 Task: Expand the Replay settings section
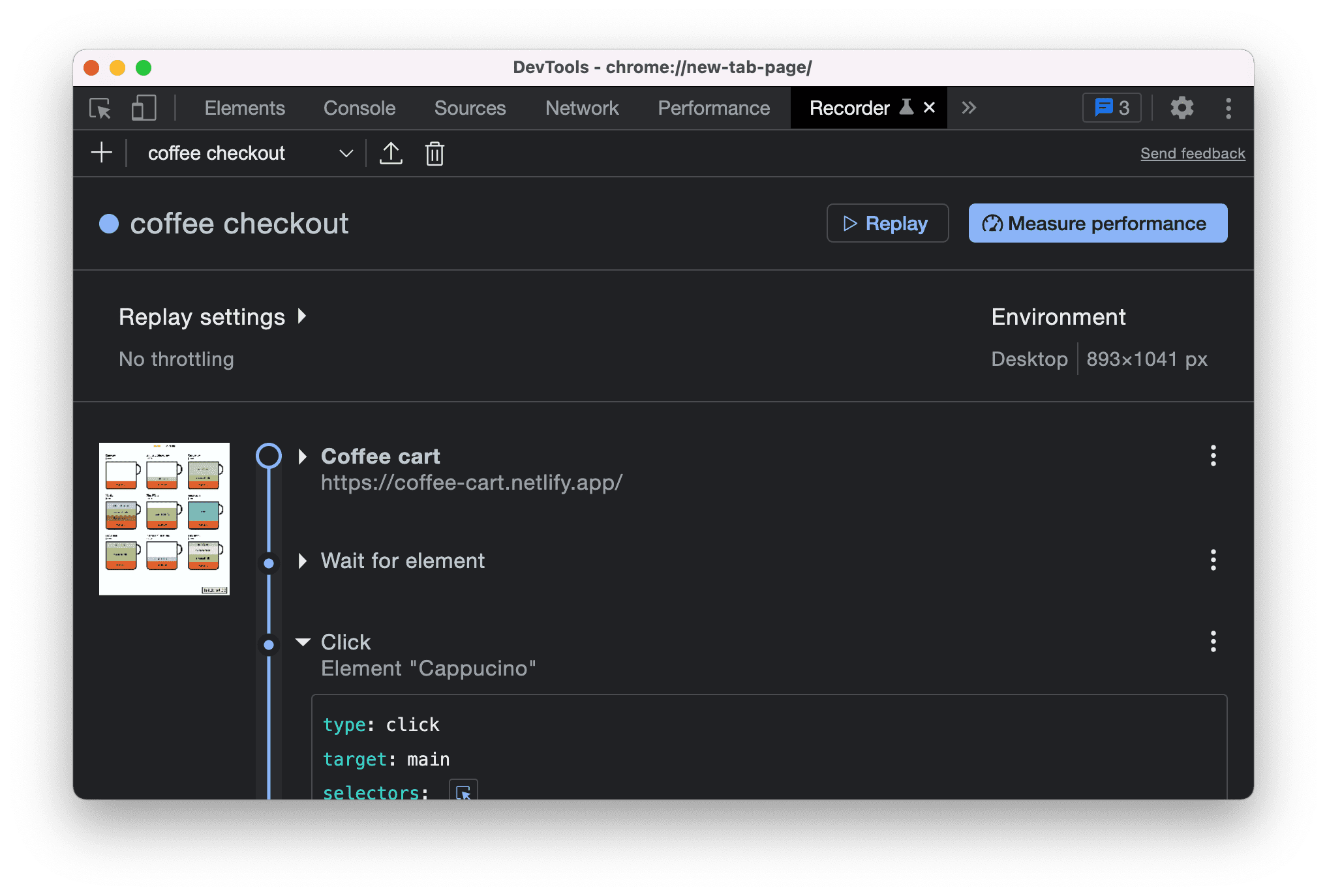tap(214, 316)
